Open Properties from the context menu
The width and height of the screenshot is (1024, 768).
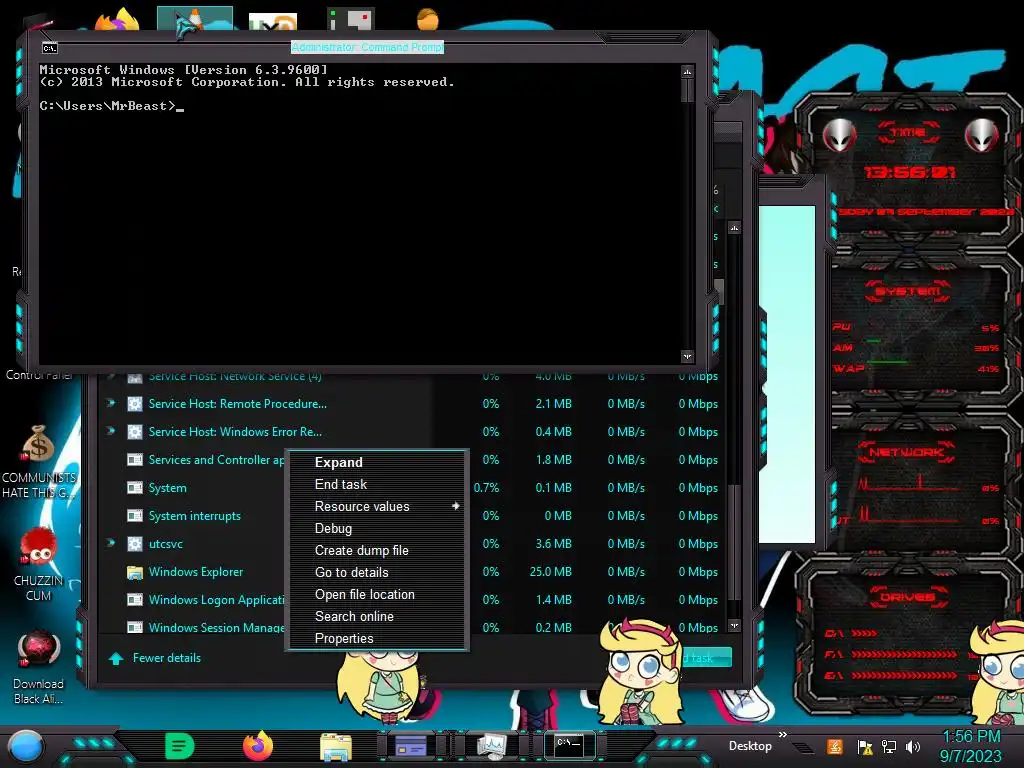point(344,639)
